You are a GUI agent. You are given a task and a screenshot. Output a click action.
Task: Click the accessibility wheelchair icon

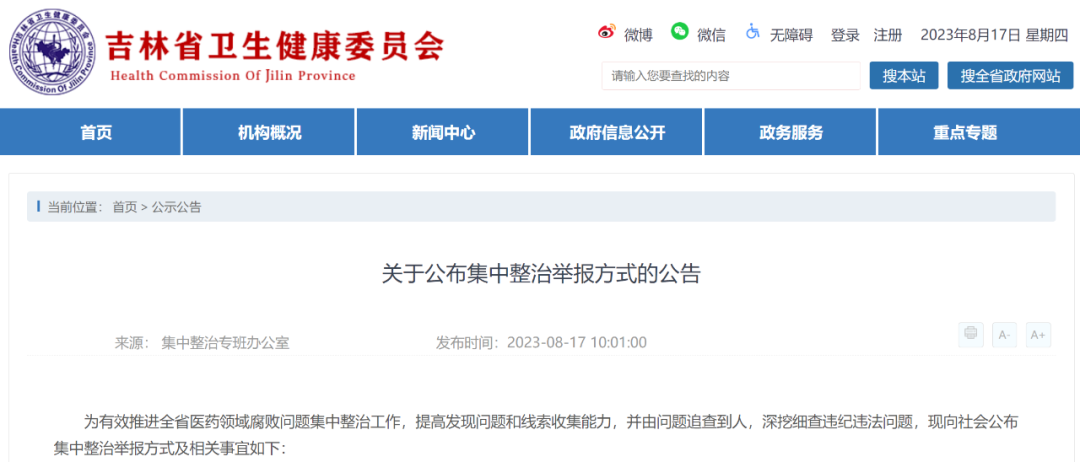(753, 32)
